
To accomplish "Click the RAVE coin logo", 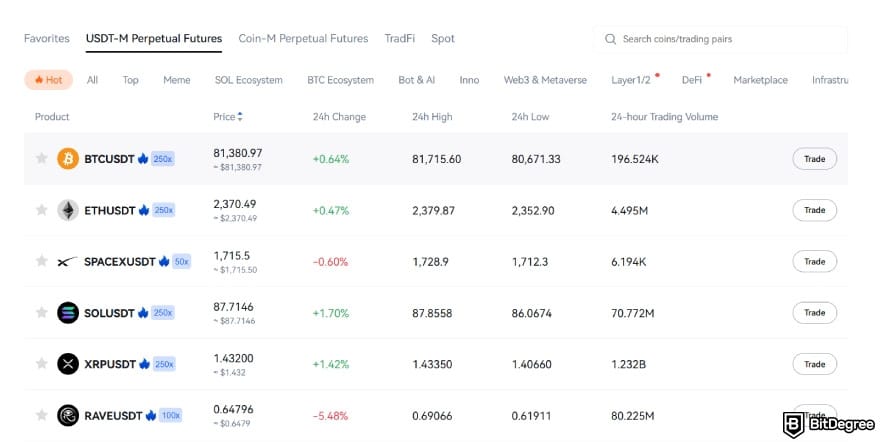I will point(68,415).
